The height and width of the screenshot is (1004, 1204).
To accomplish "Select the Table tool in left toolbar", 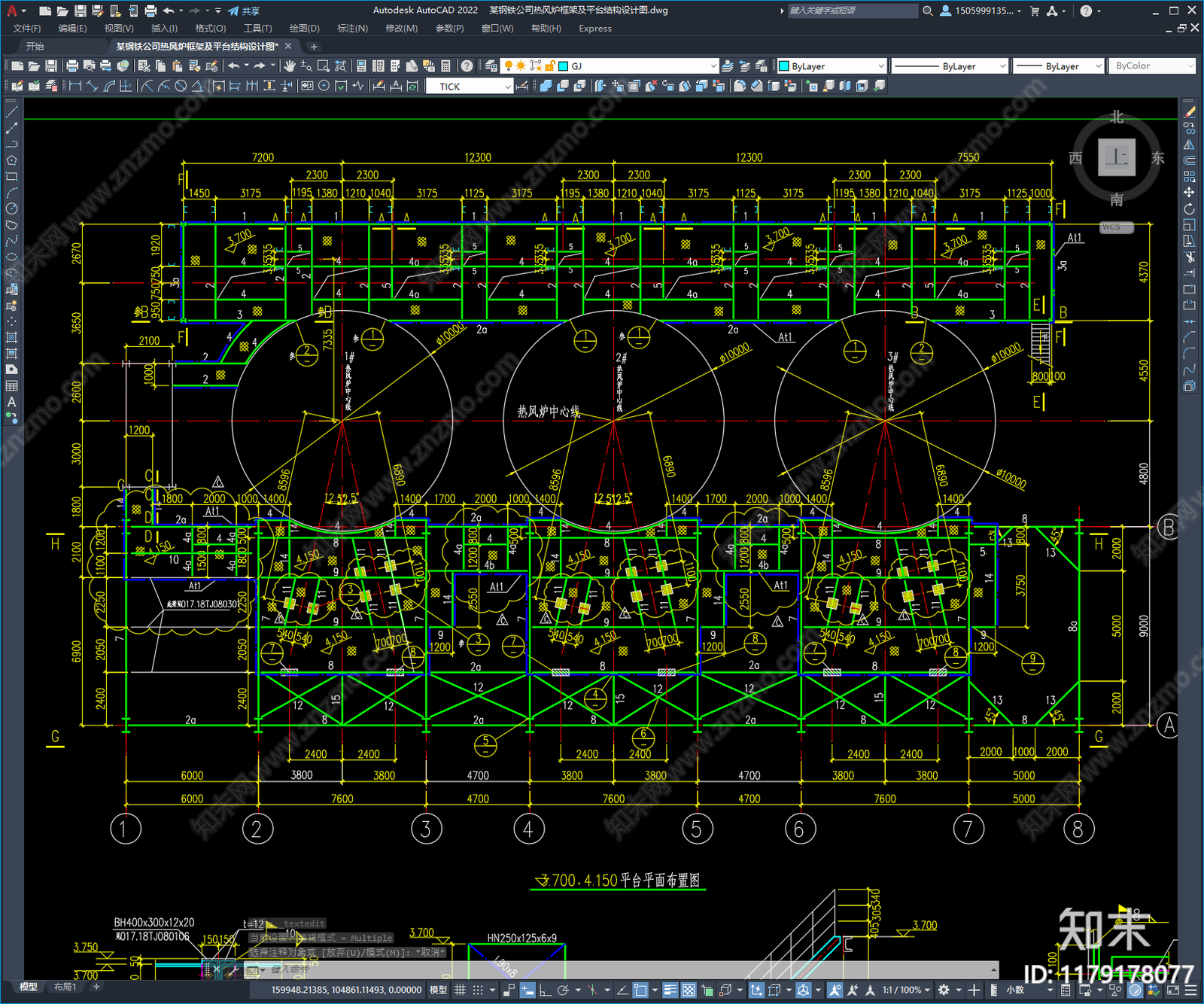I will (x=11, y=386).
